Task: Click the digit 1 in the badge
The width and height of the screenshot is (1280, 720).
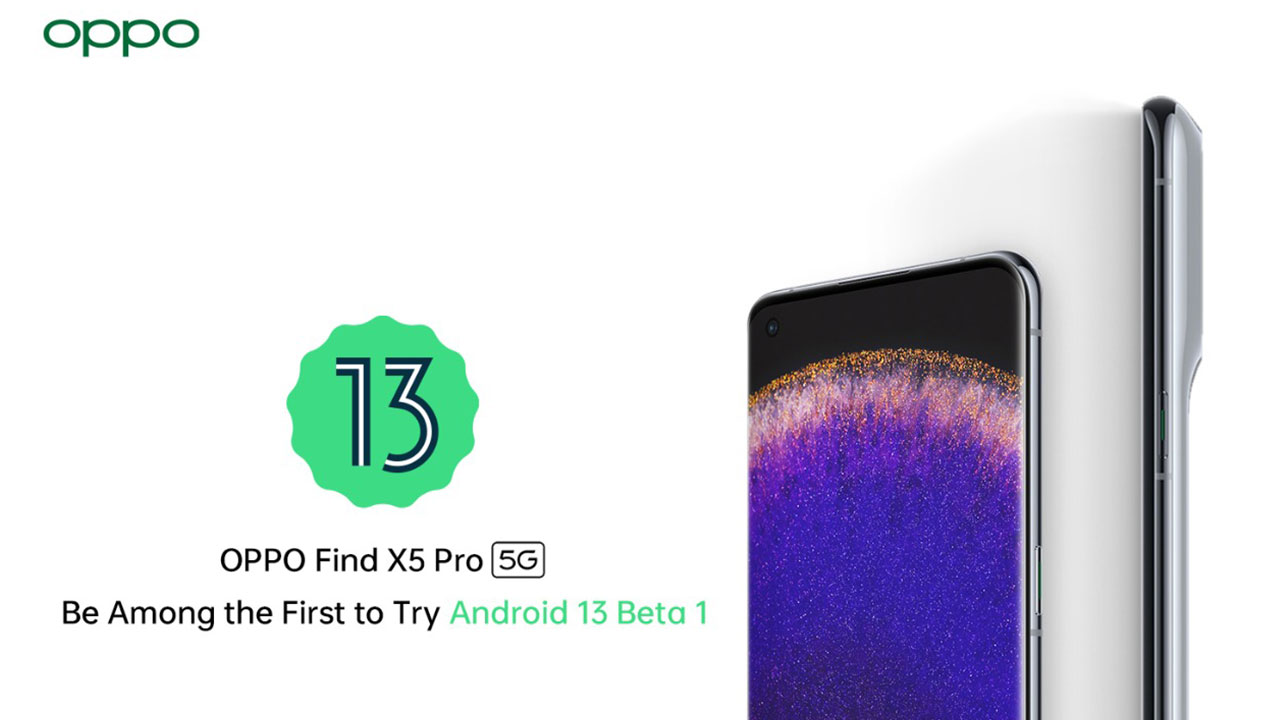Action: tap(353, 412)
